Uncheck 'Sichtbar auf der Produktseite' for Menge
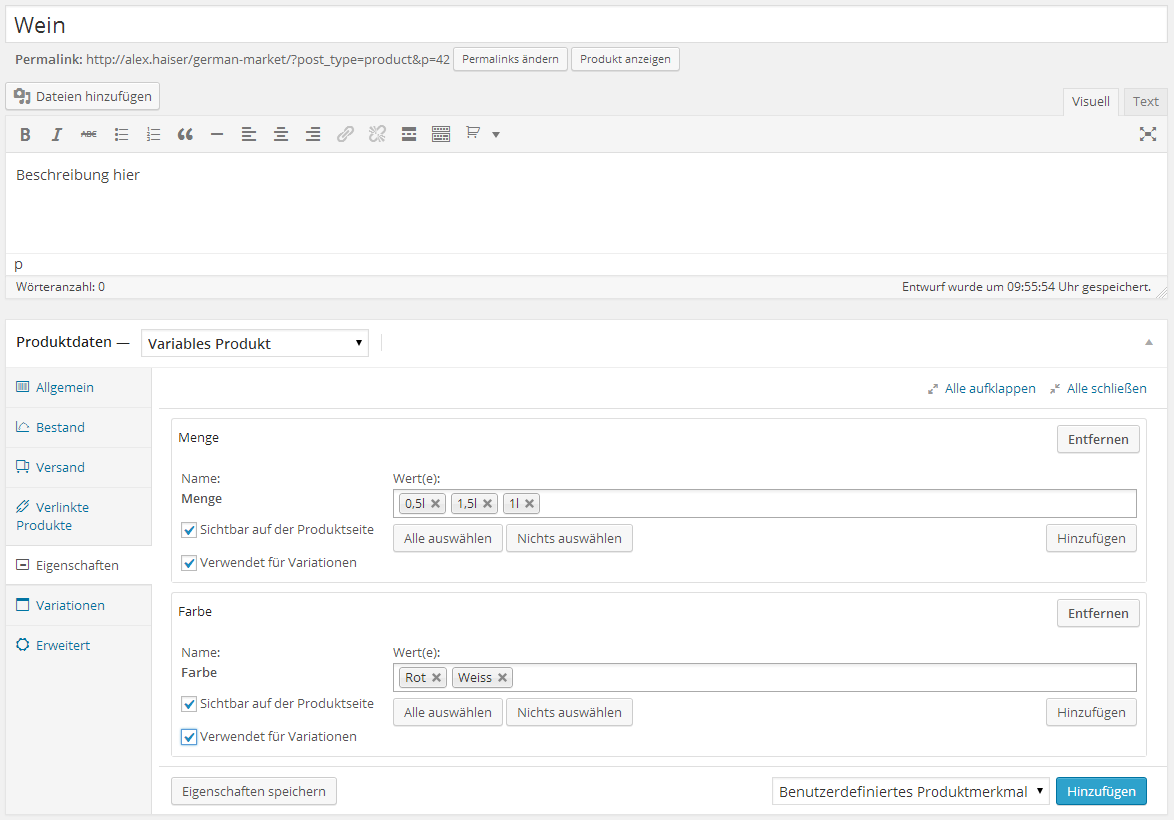Image resolution: width=1174 pixels, height=820 pixels. 189,529
